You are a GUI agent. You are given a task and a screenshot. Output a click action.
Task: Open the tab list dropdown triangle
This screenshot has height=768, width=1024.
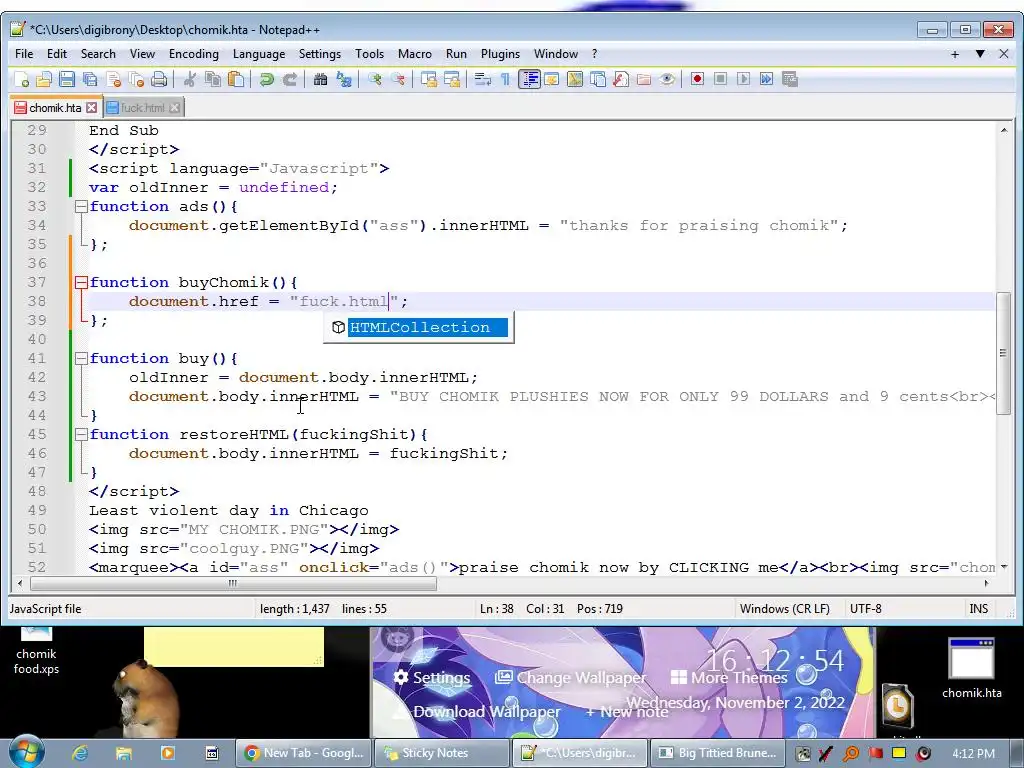(x=980, y=54)
